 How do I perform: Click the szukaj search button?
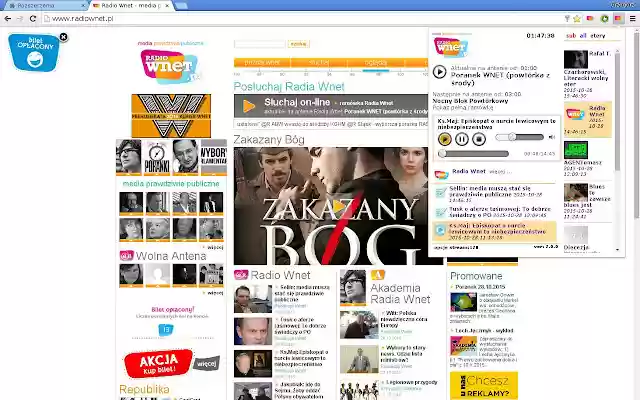pos(299,44)
